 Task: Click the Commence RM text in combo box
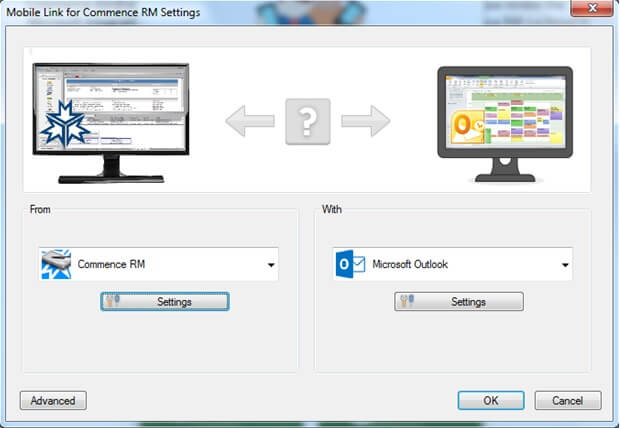[111, 264]
